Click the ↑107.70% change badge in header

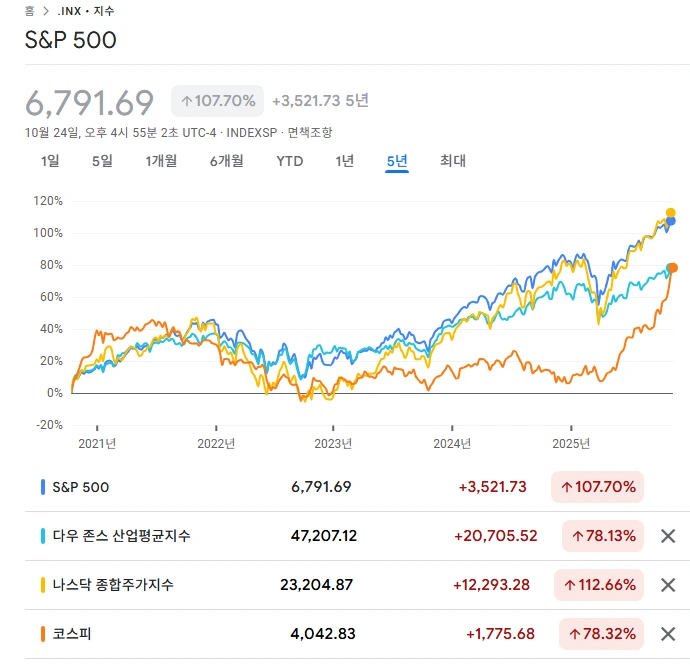tap(217, 101)
